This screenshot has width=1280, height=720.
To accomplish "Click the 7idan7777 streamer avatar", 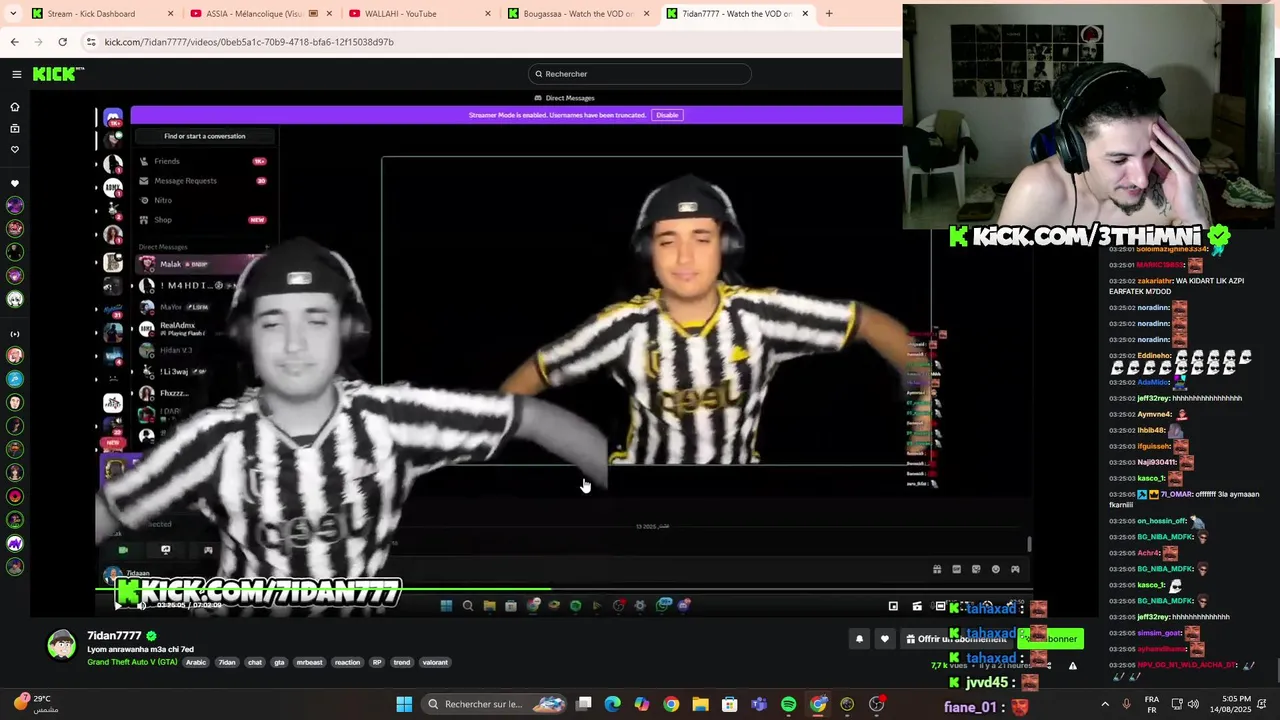I will coord(62,644).
